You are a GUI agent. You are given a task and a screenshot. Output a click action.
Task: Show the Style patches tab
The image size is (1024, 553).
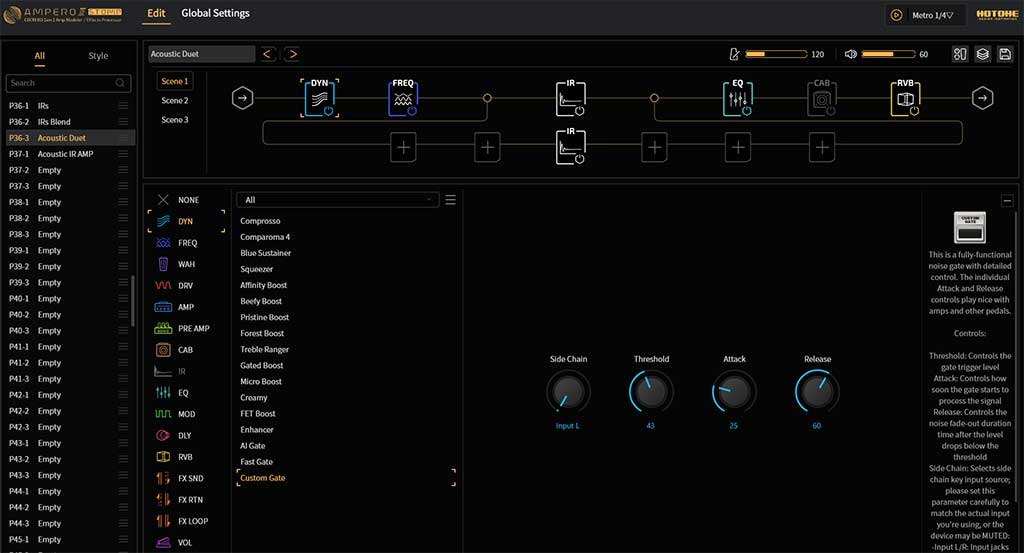98,56
